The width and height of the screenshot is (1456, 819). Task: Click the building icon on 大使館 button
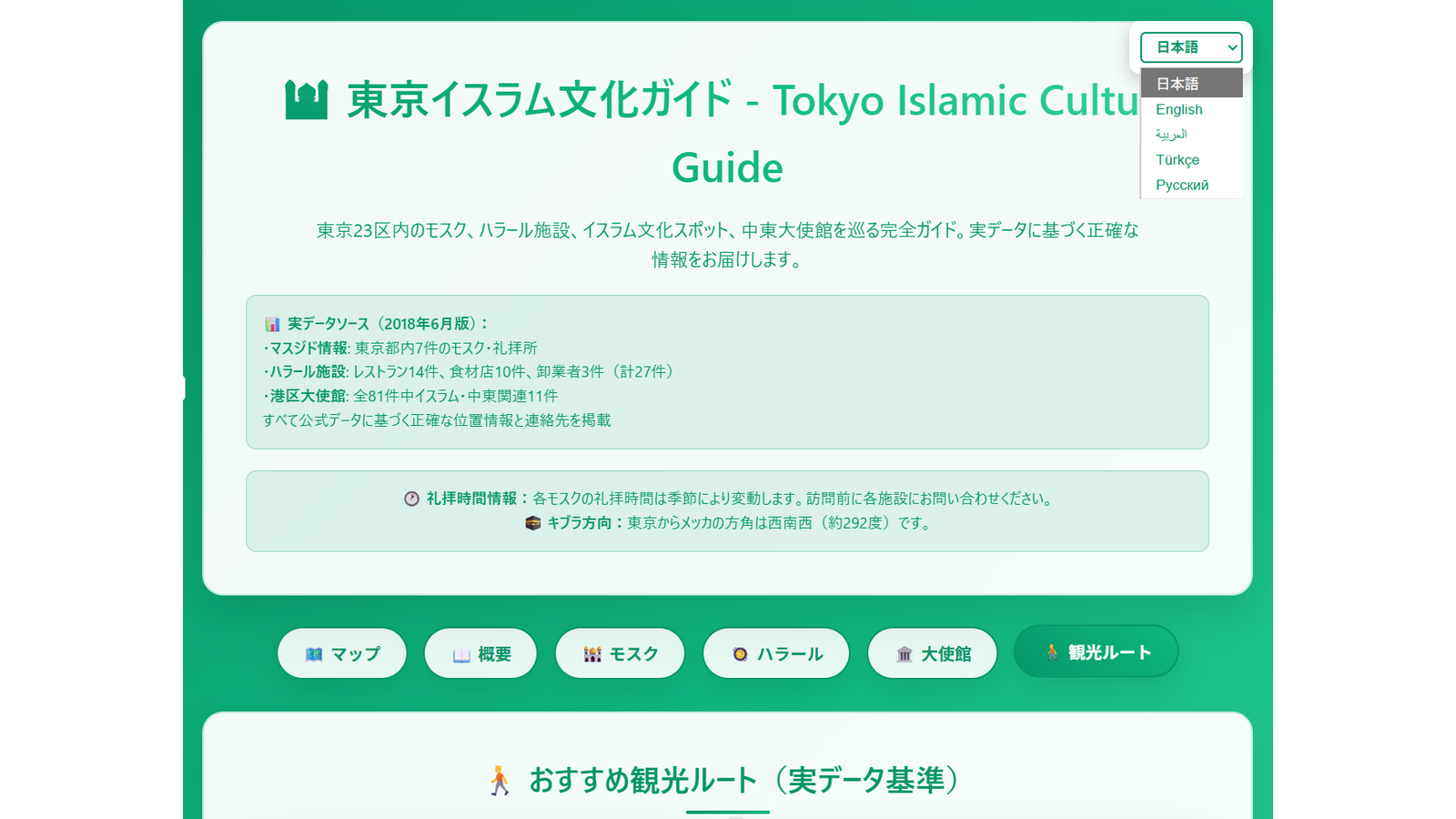pyautogui.click(x=905, y=654)
